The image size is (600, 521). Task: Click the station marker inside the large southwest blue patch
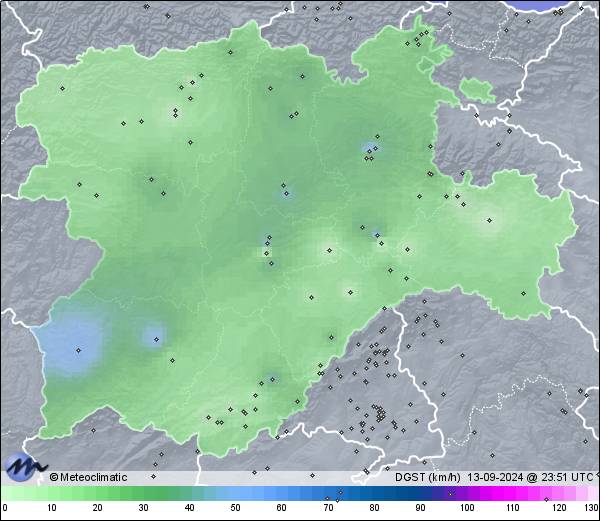click(79, 349)
